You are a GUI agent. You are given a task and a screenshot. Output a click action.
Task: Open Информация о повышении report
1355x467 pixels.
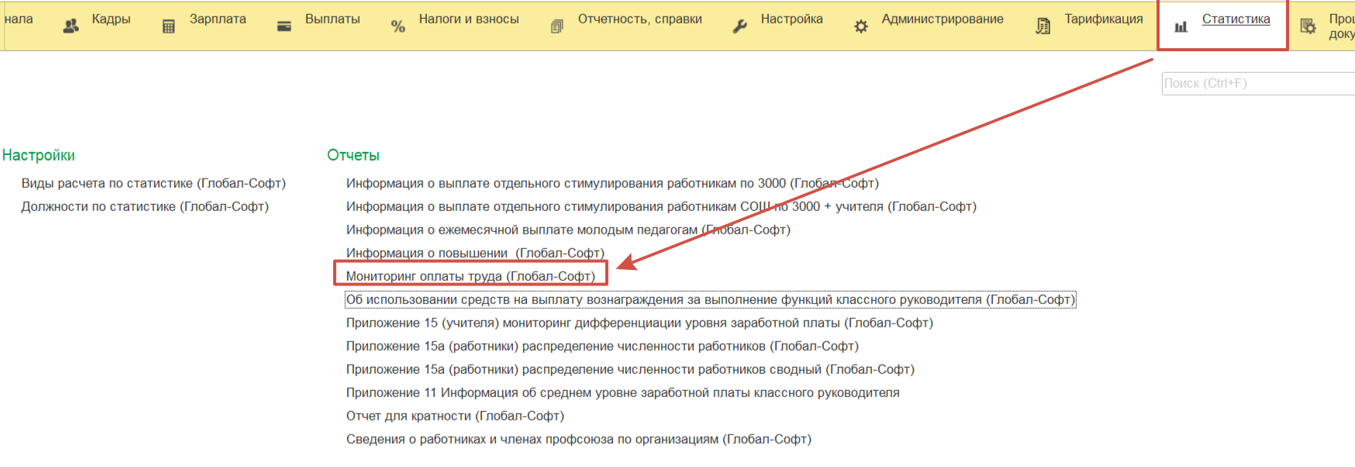pyautogui.click(x=475, y=253)
